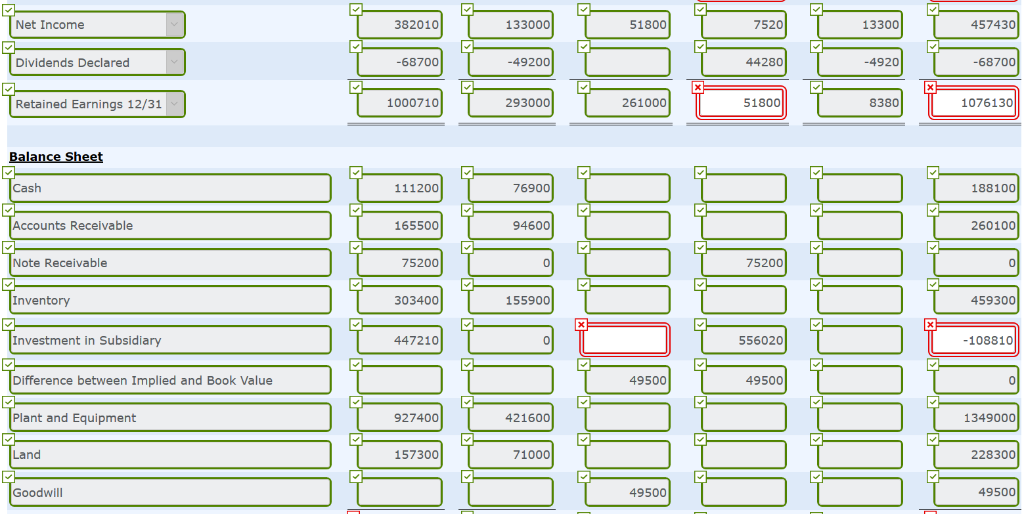Viewport: 1024px width, 514px height.
Task: Click the green check above the 8380 value
Action: (816, 88)
